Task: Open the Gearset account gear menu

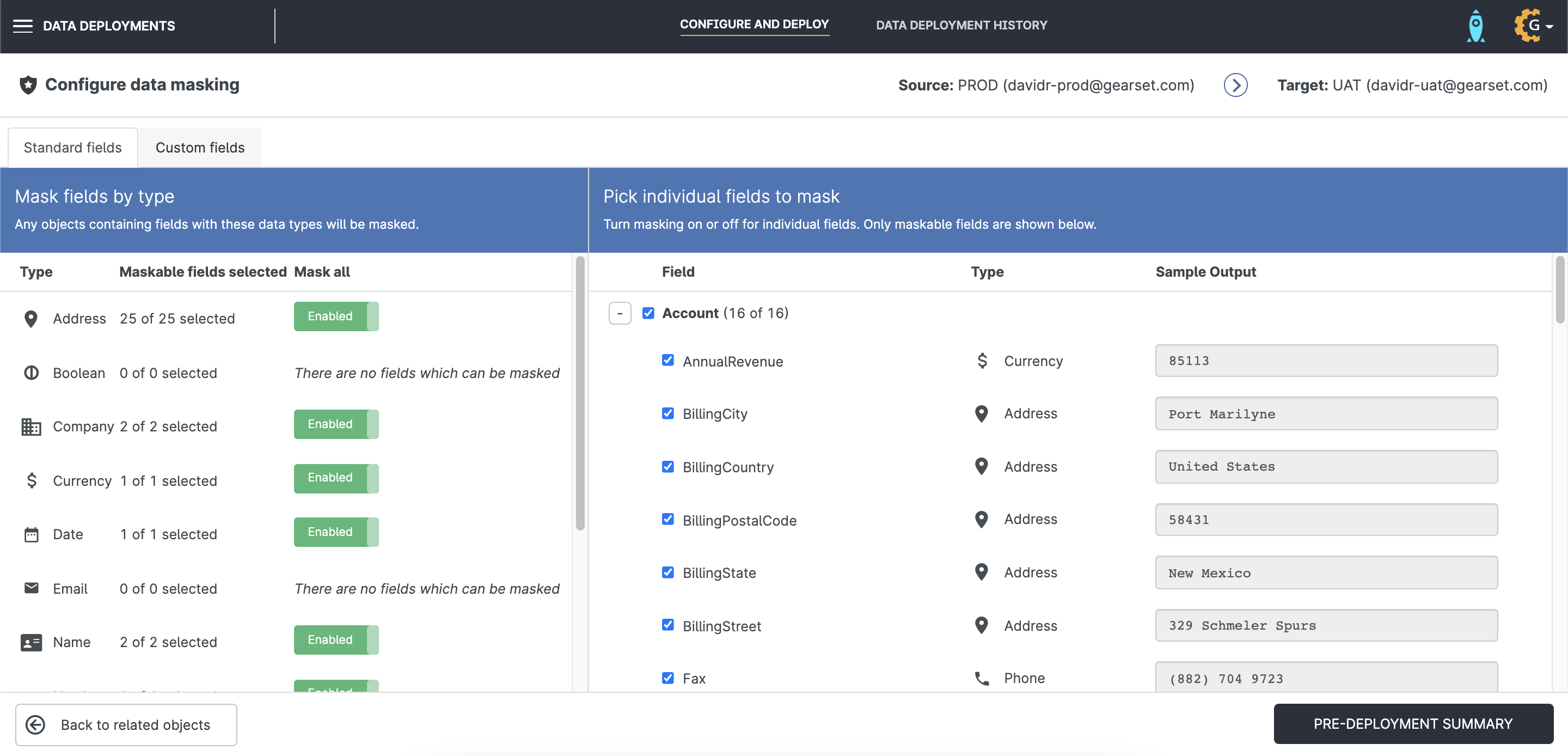Action: click(1533, 26)
